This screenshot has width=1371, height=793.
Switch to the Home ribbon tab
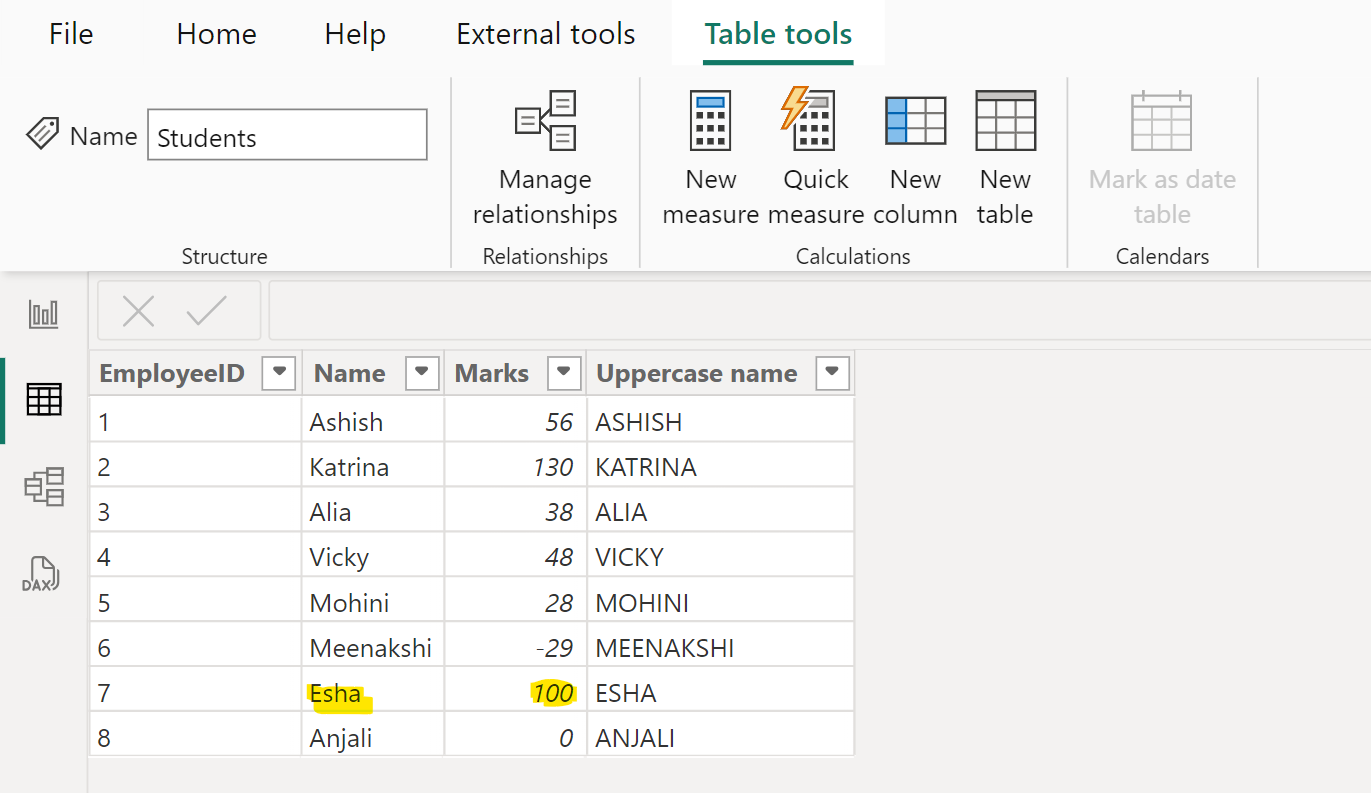click(x=215, y=33)
